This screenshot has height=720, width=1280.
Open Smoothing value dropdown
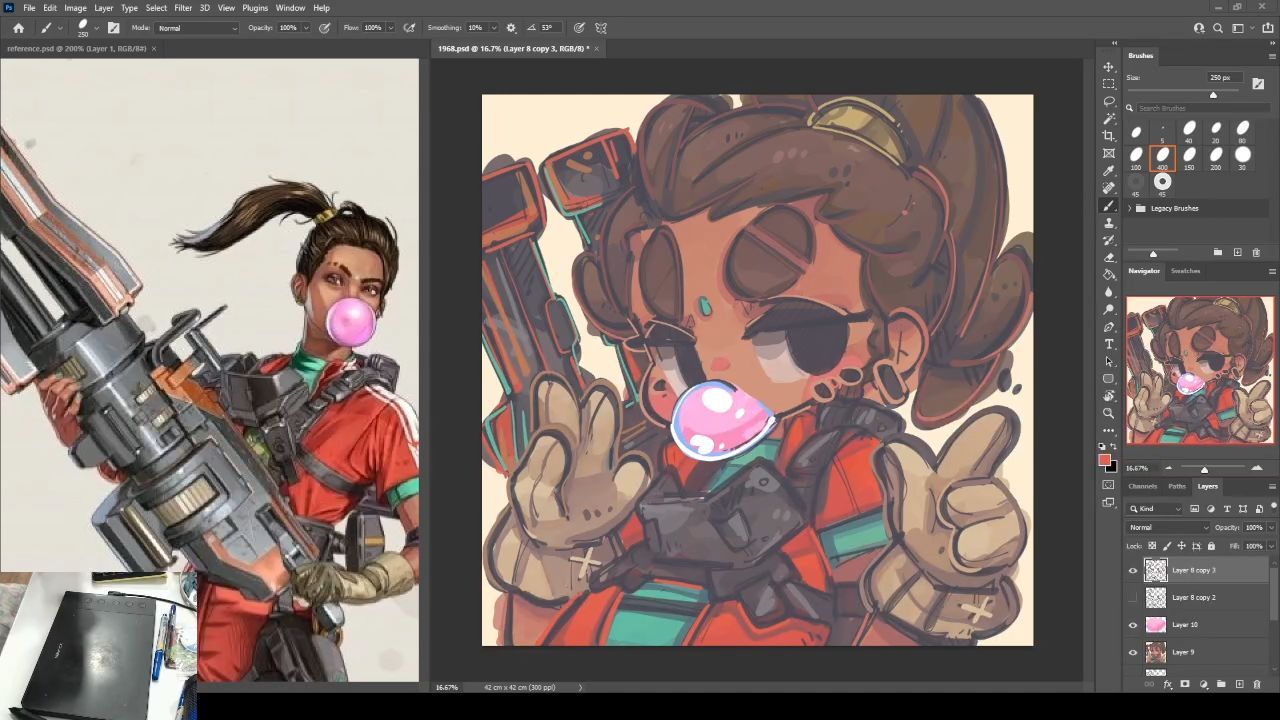(x=494, y=28)
